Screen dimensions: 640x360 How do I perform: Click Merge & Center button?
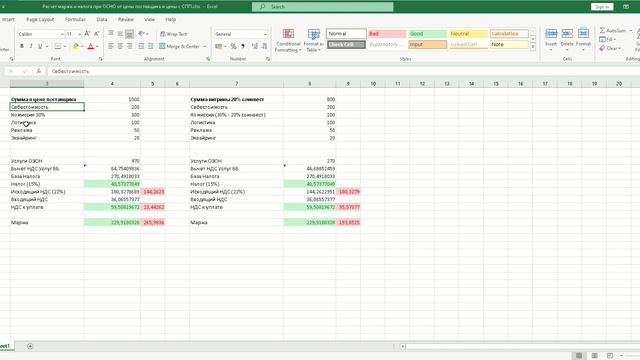180,46
